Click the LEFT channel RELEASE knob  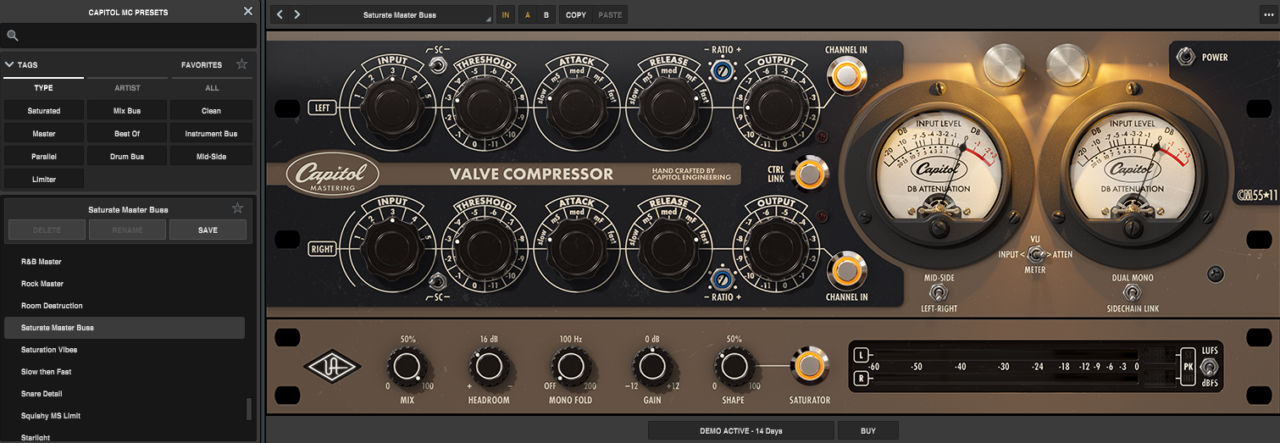668,106
